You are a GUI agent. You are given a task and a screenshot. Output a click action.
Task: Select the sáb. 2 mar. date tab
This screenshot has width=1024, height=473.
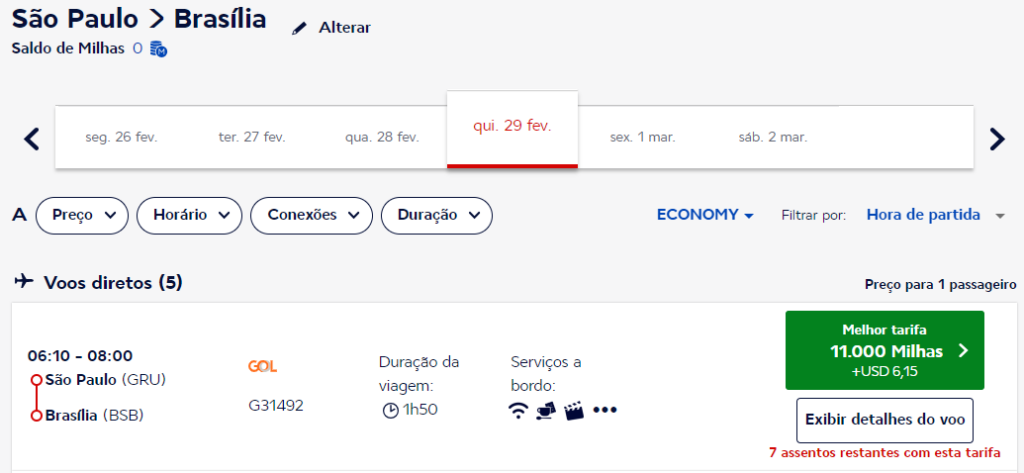[x=773, y=137]
